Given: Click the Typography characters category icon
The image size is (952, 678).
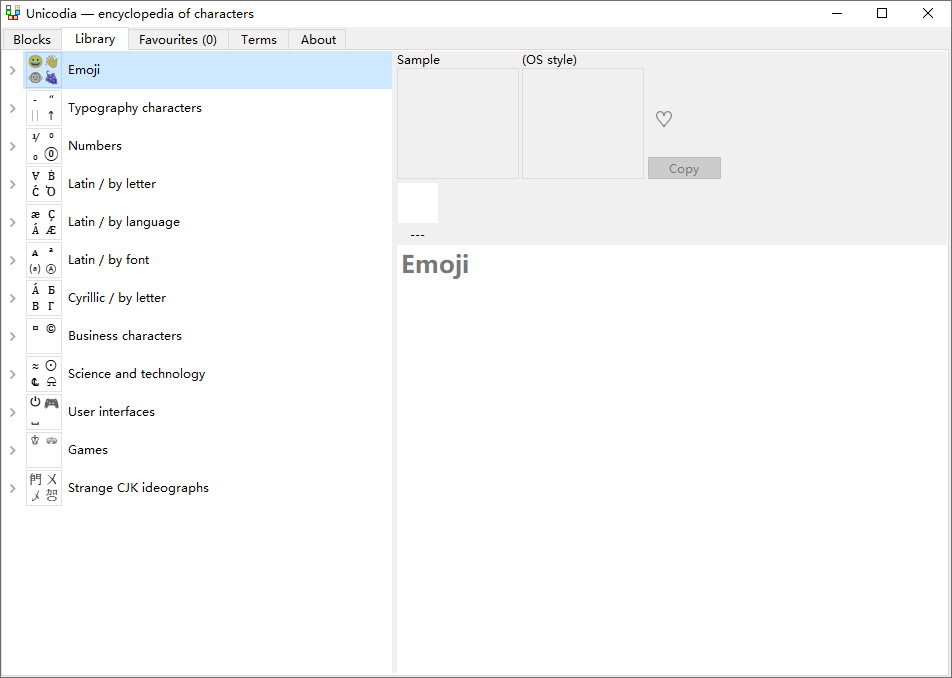Looking at the screenshot, I should [x=43, y=108].
